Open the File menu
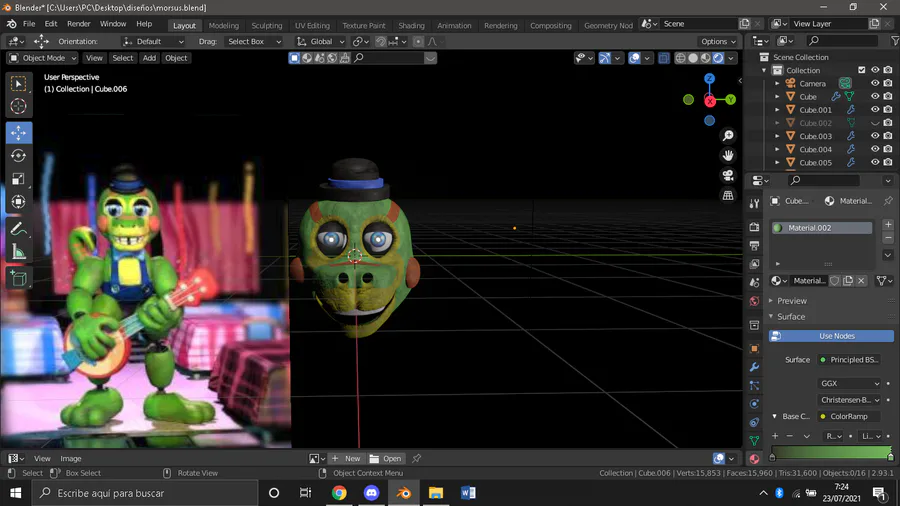Screen dimensions: 900x506 click(x=29, y=24)
